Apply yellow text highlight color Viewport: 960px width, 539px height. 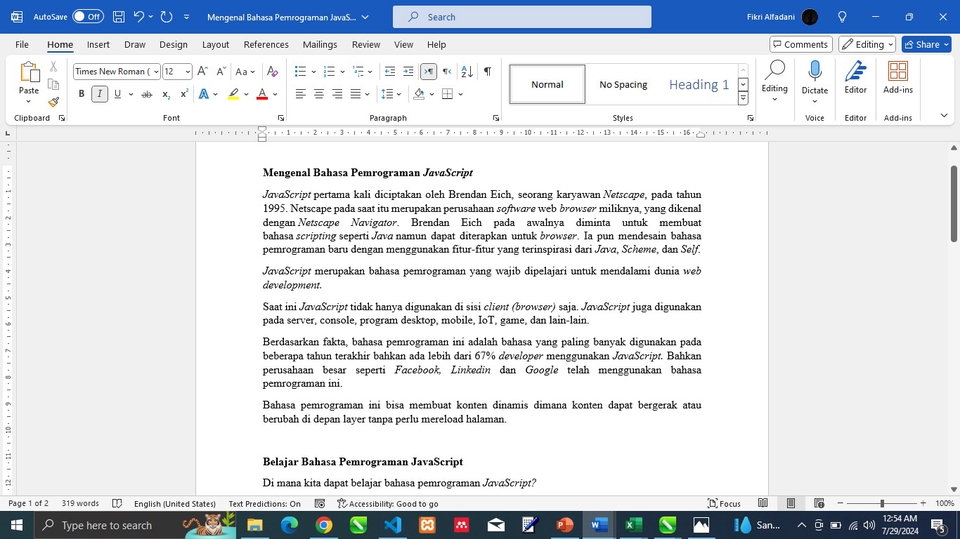click(x=233, y=94)
